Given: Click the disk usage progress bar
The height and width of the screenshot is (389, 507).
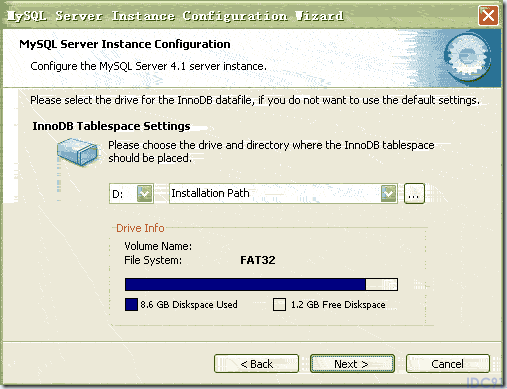Looking at the screenshot, I should (261, 285).
